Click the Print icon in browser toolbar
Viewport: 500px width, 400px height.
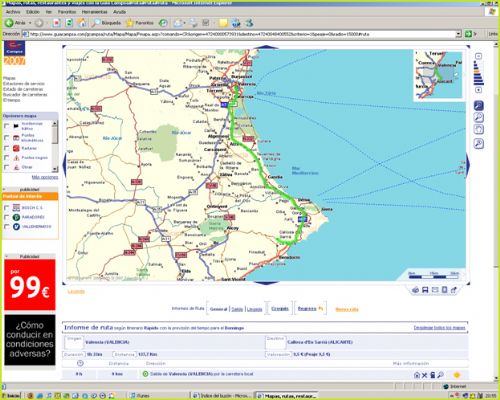[193, 23]
